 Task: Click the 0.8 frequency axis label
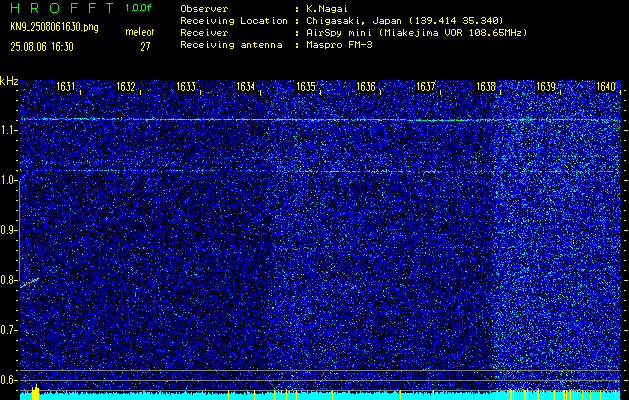pos(7,280)
